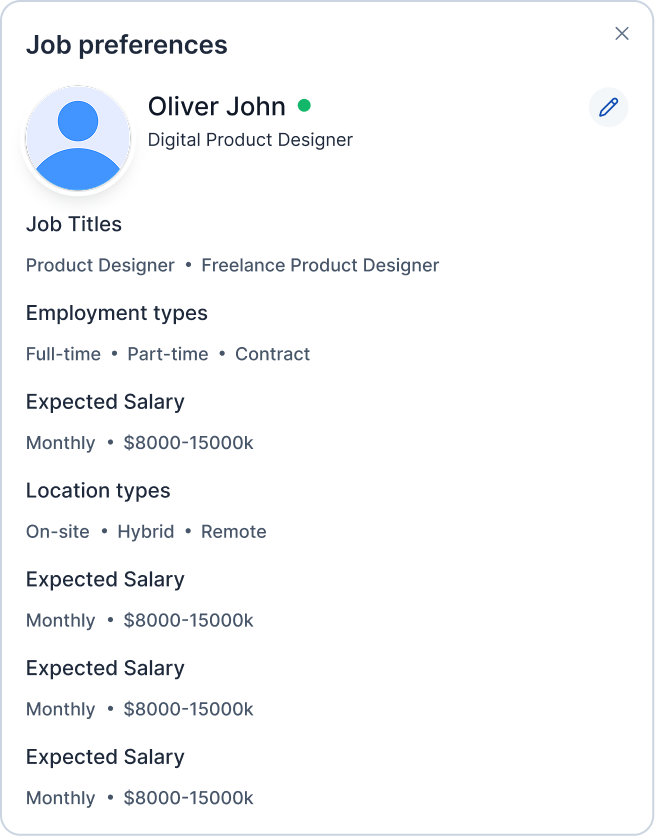The width and height of the screenshot is (655, 836).
Task: Click the Hybrid location type
Action: tap(145, 531)
